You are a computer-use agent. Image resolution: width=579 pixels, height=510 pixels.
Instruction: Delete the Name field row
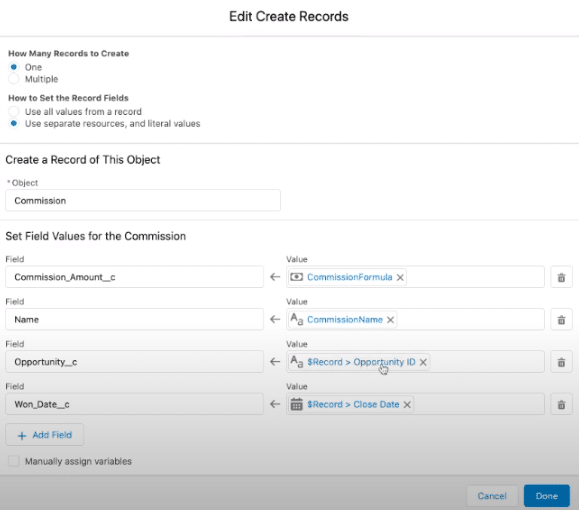click(x=561, y=319)
